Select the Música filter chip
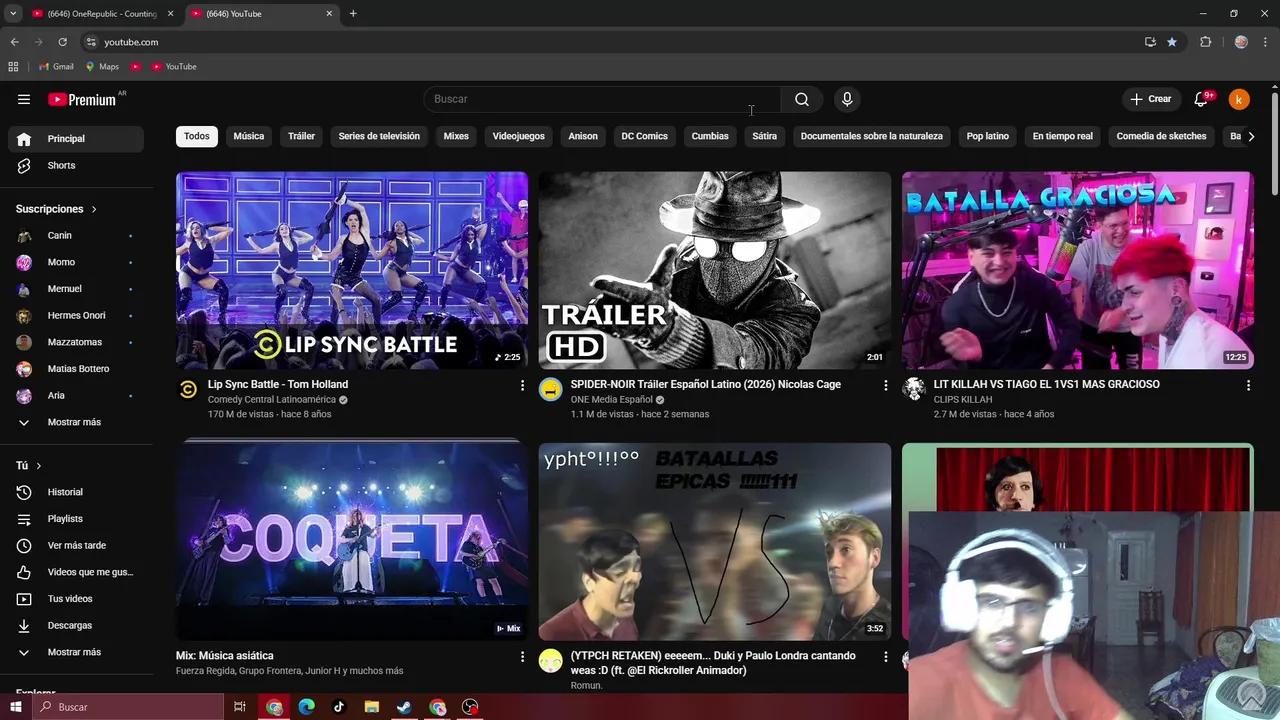Screen dimensions: 1280x720 (249, 136)
